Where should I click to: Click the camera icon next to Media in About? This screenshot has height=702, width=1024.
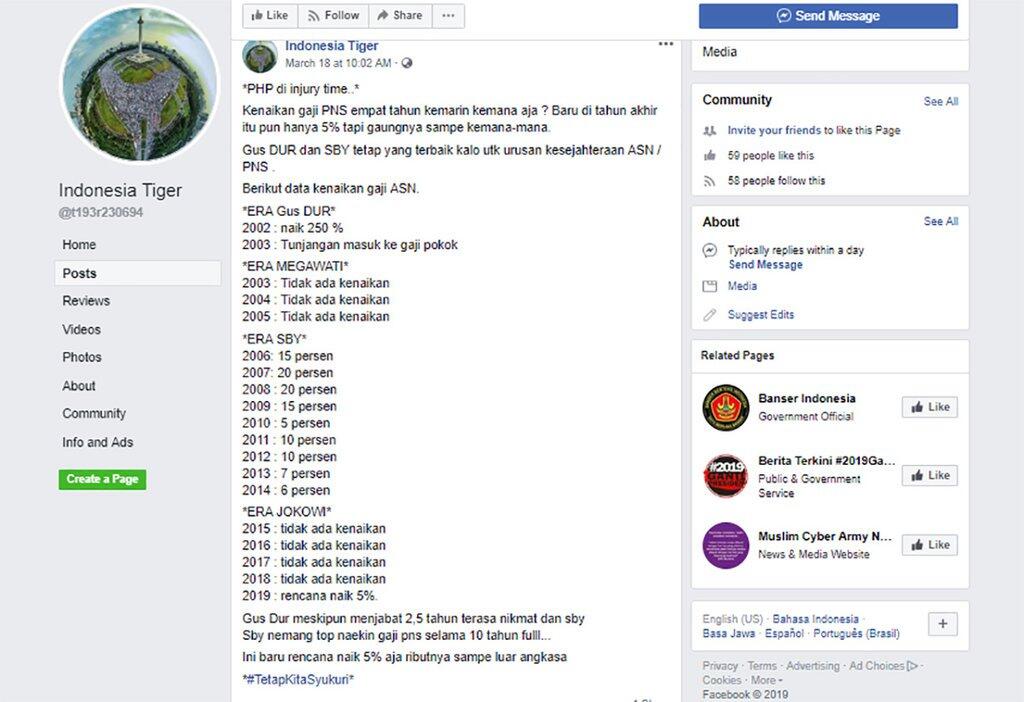[710, 286]
